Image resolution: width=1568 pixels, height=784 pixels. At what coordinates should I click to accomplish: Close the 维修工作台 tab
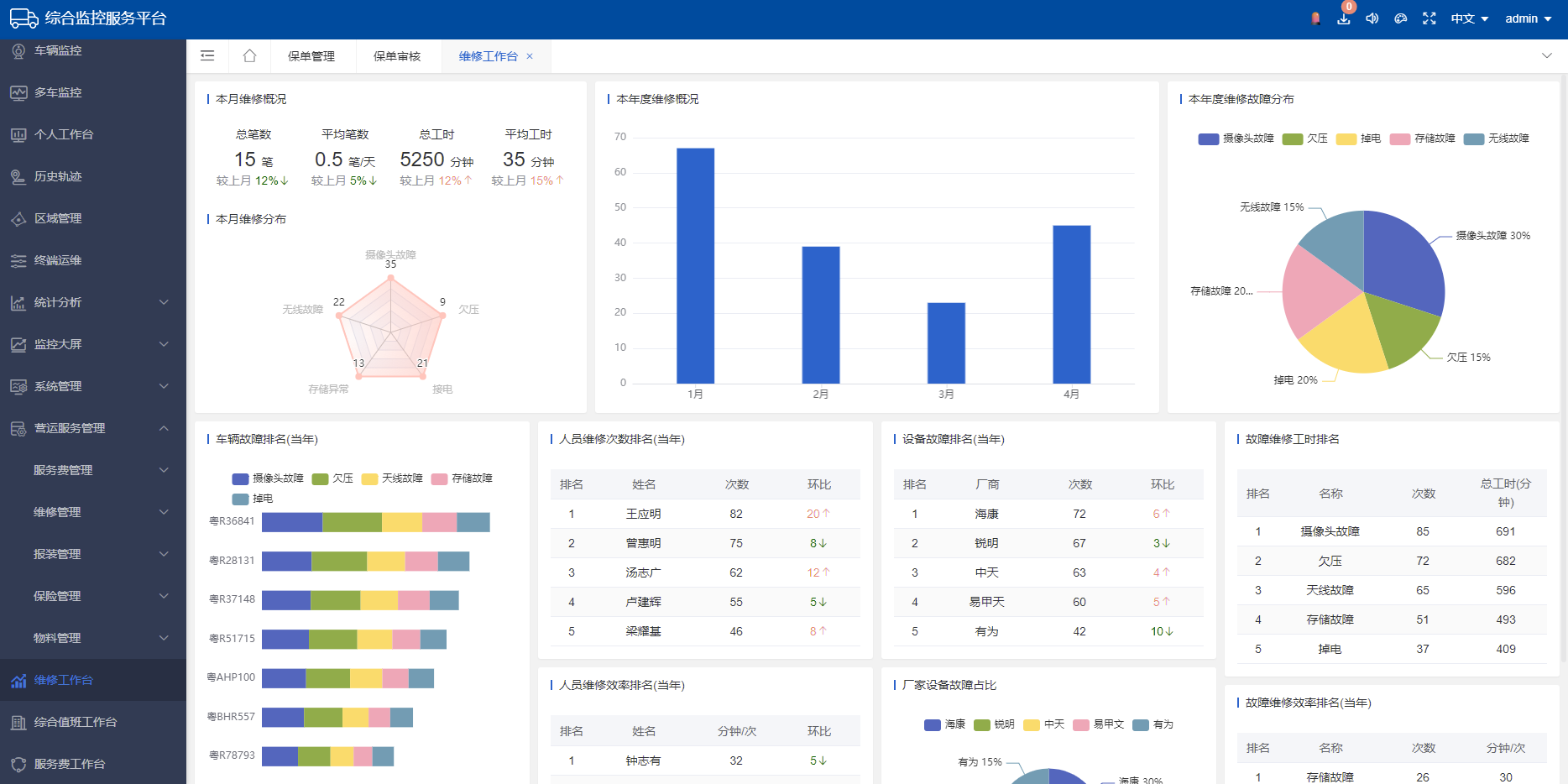(530, 56)
